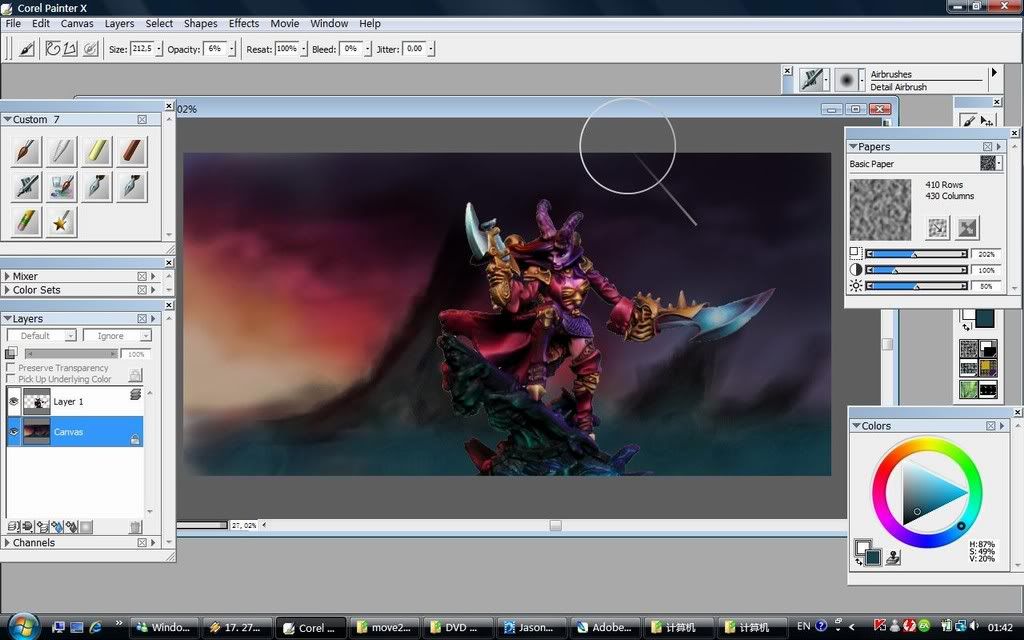Image resolution: width=1024 pixels, height=640 pixels.
Task: Switch to the DVD taskbar button
Action: coord(458,627)
